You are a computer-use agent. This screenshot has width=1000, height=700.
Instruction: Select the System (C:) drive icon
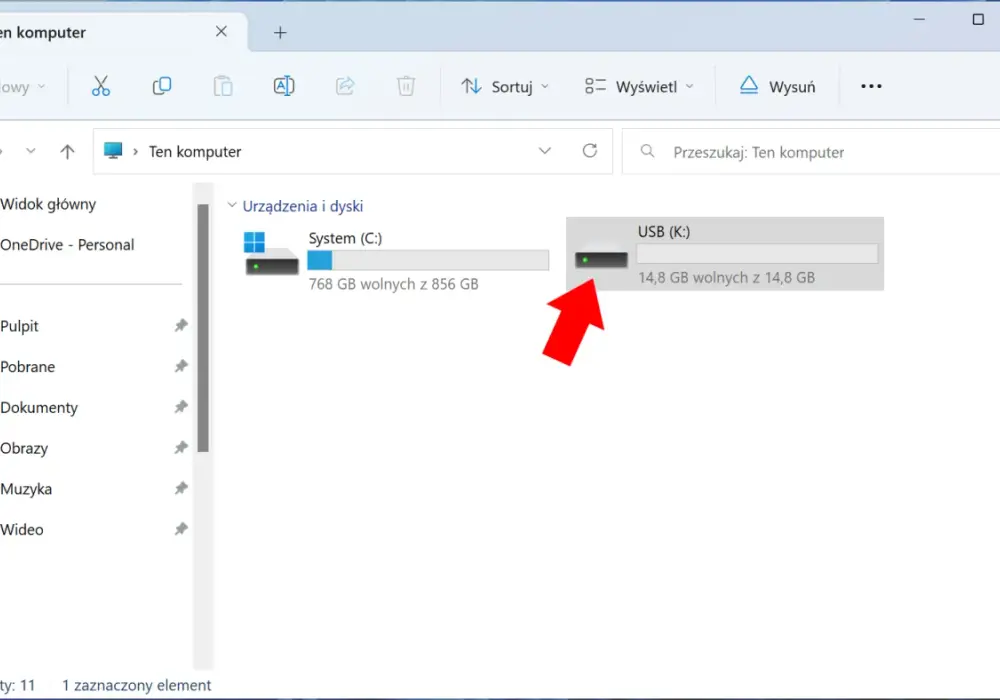click(272, 254)
